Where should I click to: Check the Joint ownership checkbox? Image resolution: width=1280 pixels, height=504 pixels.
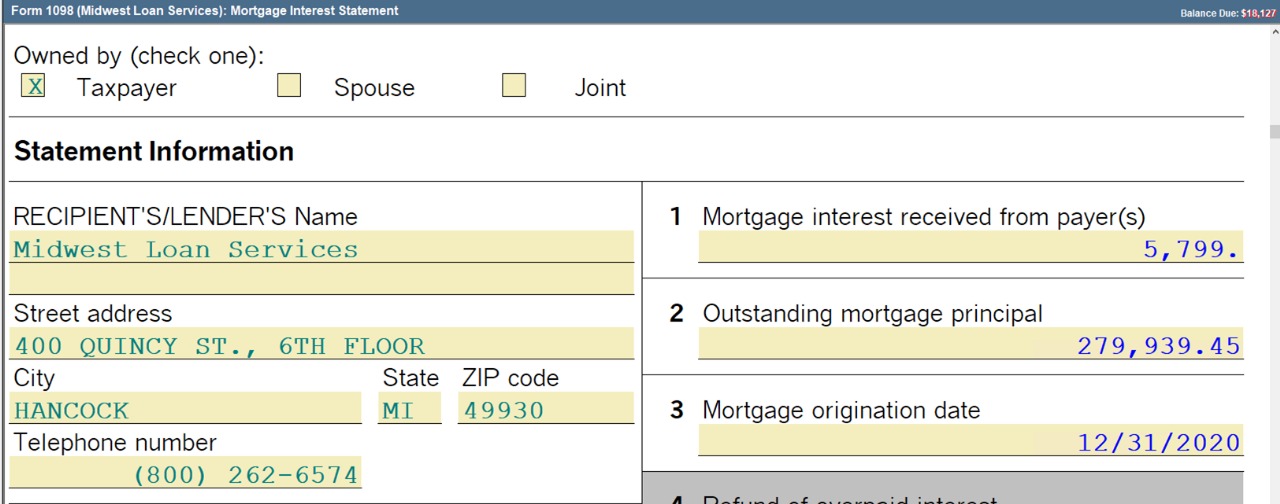coord(514,86)
